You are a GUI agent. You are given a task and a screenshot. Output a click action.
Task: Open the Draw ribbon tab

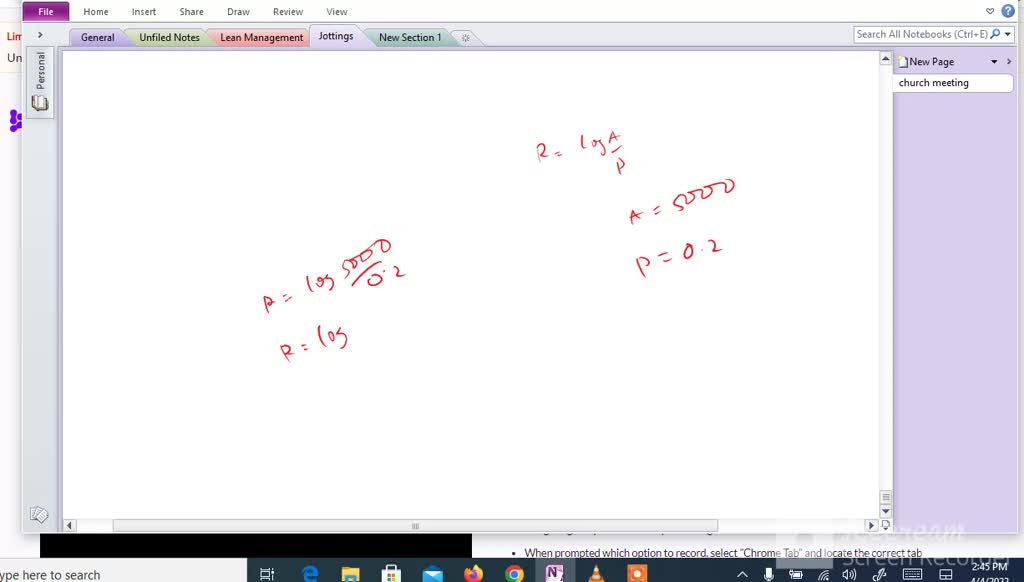click(238, 11)
